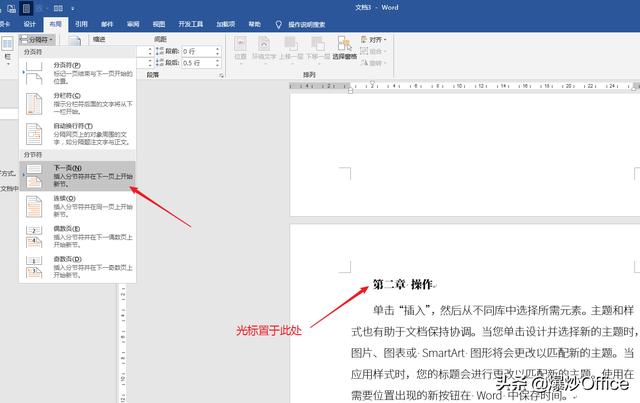Choose 分栏符 column break option
Viewport: 640px width, 403px height.
click(75, 102)
